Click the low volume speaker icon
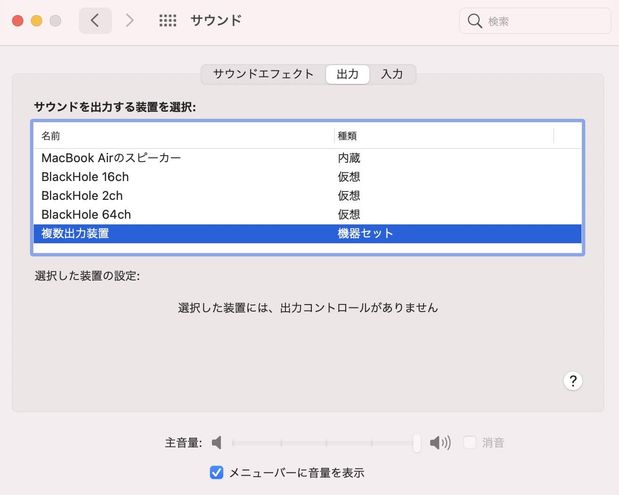 coord(216,442)
